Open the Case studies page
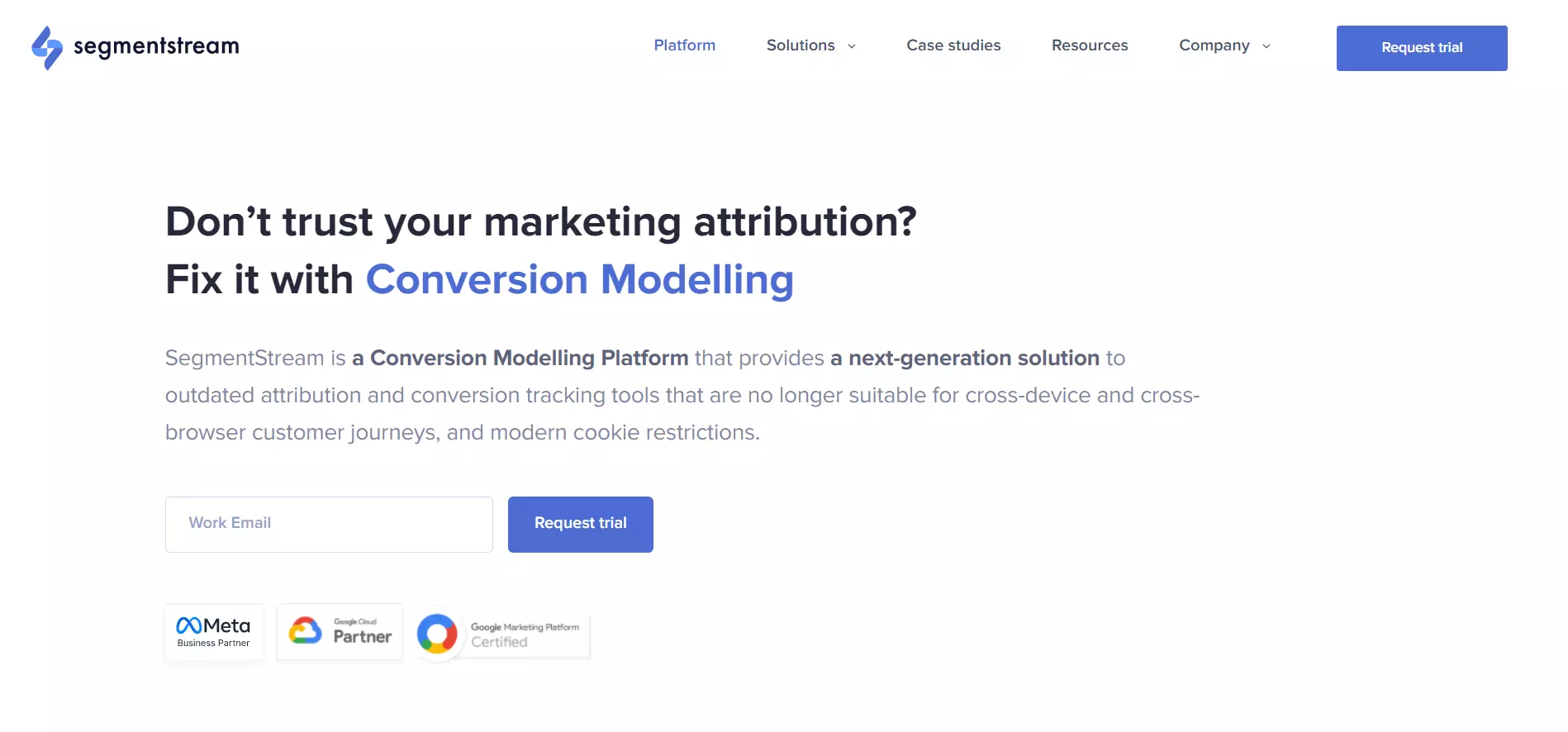Screen dimensions: 1568x732 point(953,45)
